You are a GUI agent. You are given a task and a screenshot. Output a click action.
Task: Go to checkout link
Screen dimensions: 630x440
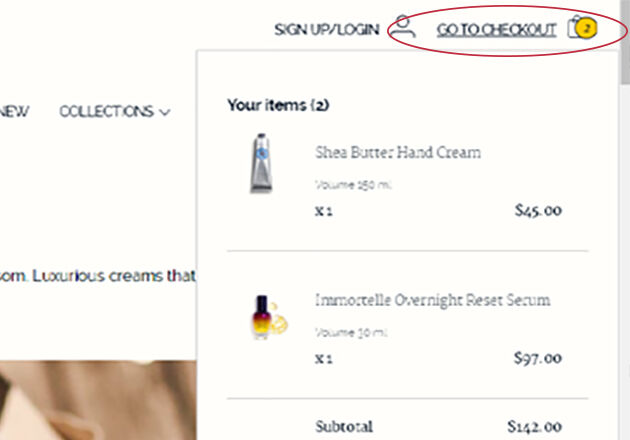tap(497, 29)
